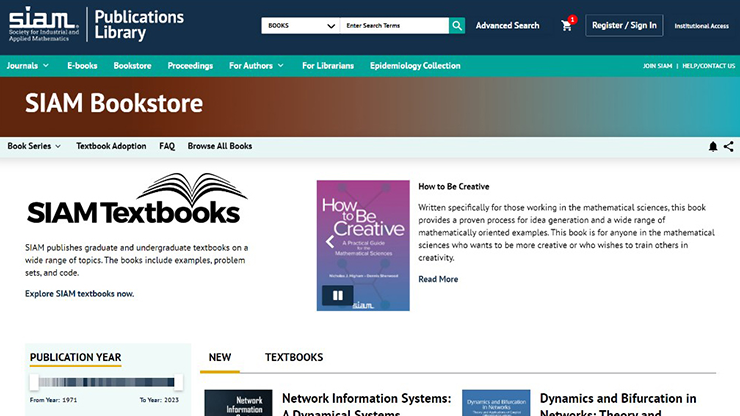740x416 pixels.
Task: Click the Enter Search Terms field
Action: click(x=394, y=25)
